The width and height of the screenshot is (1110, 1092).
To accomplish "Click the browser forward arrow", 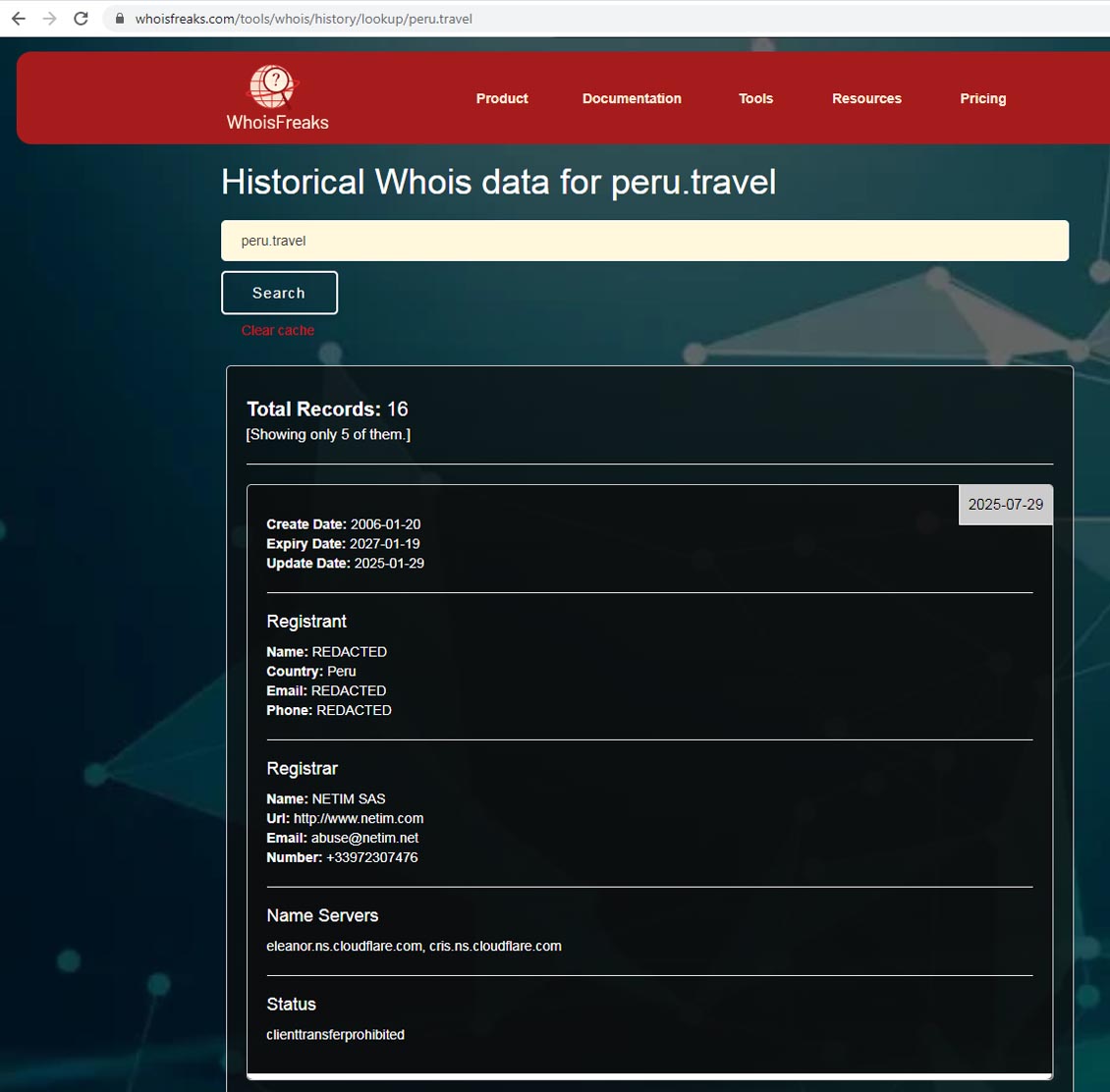I will tap(49, 19).
